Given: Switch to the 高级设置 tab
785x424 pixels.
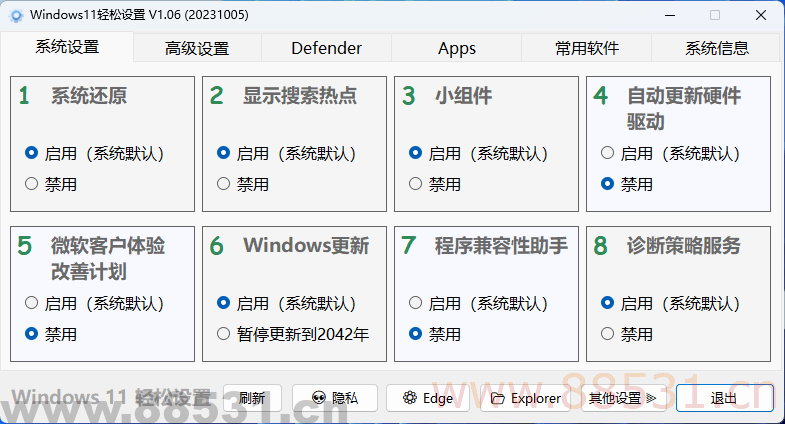Looking at the screenshot, I should (x=197, y=48).
